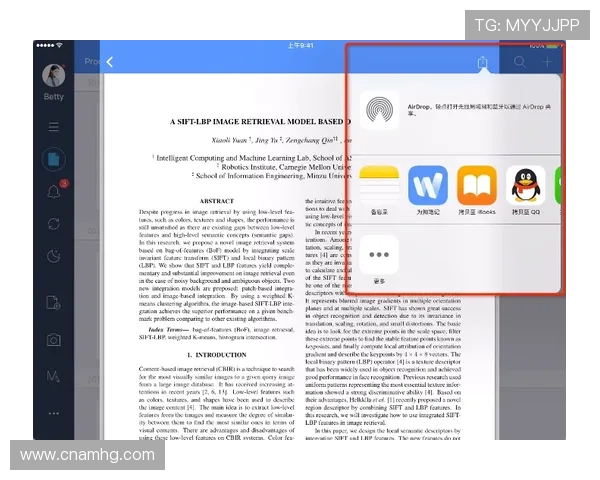
Task: Tap the plus icon to add new
Action: (x=547, y=63)
